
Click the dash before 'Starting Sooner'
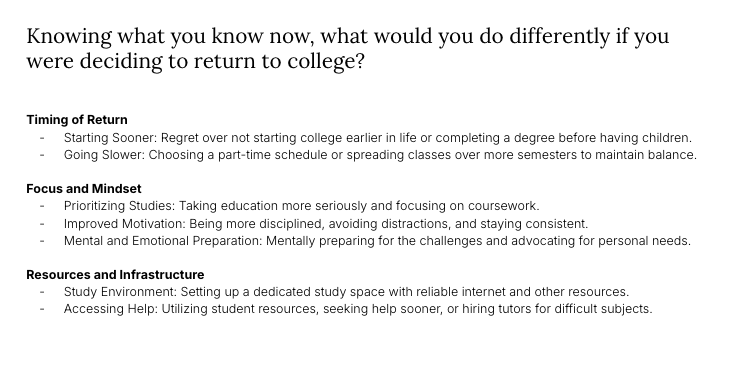[42, 138]
